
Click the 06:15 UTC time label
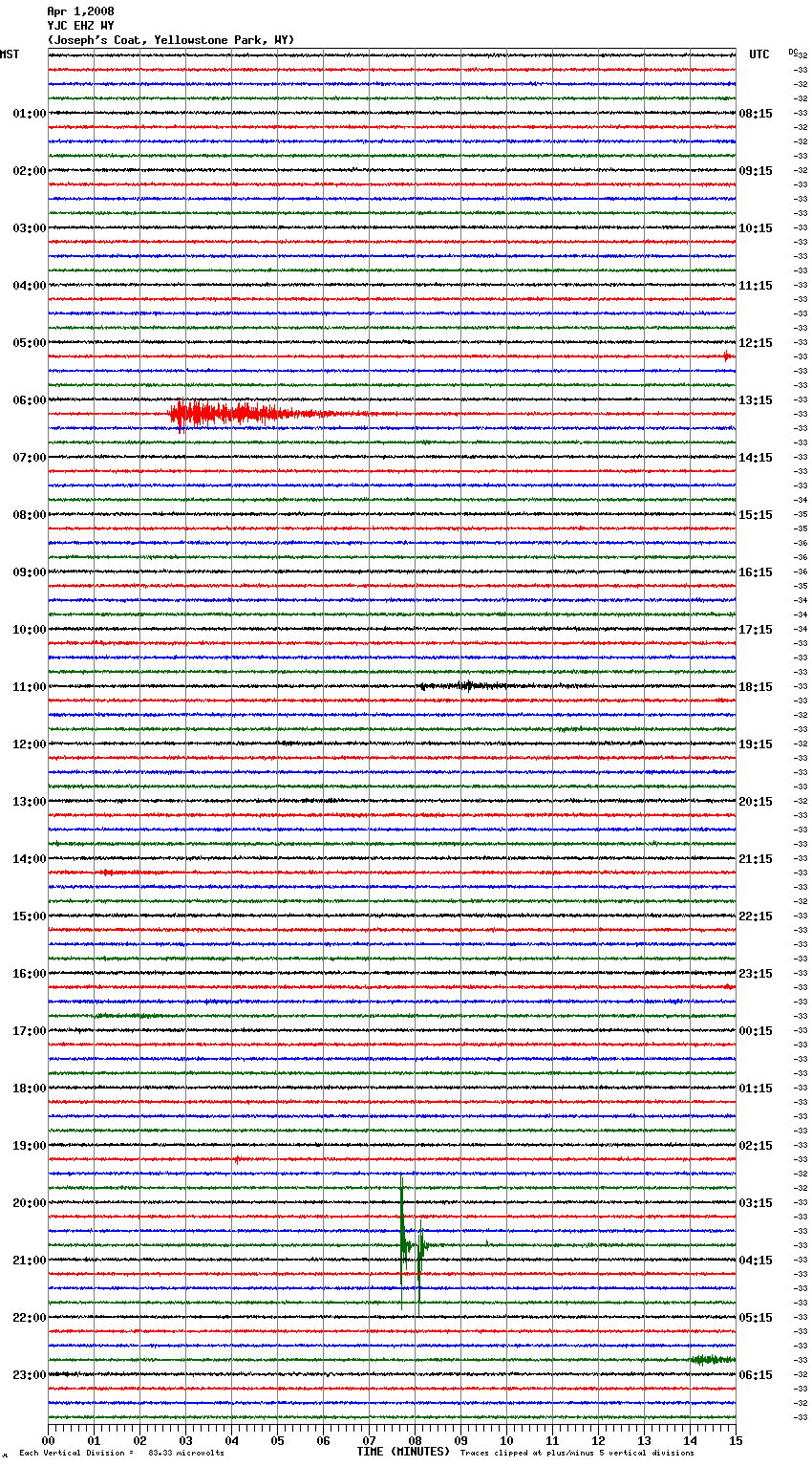[756, 1375]
